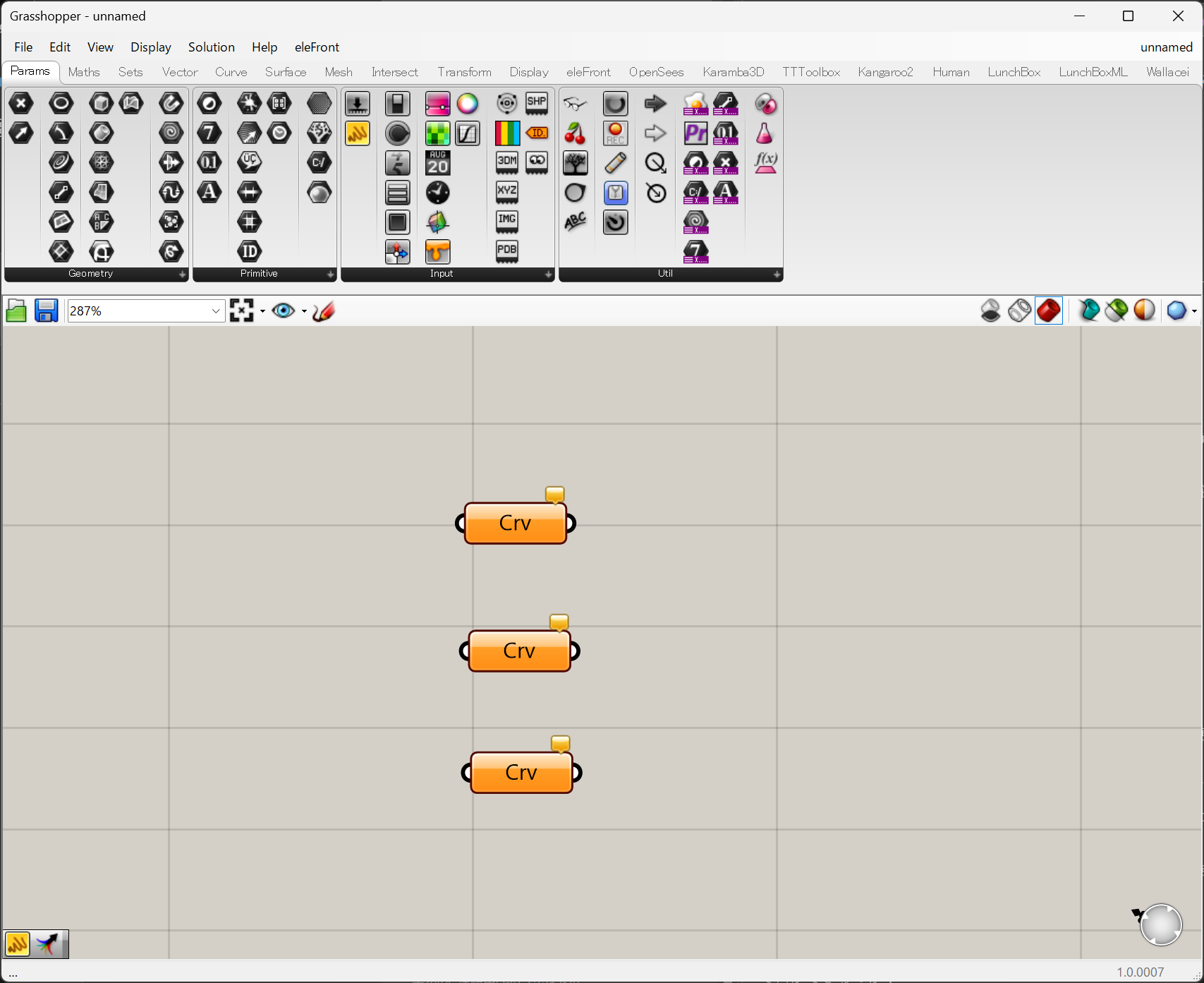
Task: Expand the Geometry panel
Action: [182, 275]
